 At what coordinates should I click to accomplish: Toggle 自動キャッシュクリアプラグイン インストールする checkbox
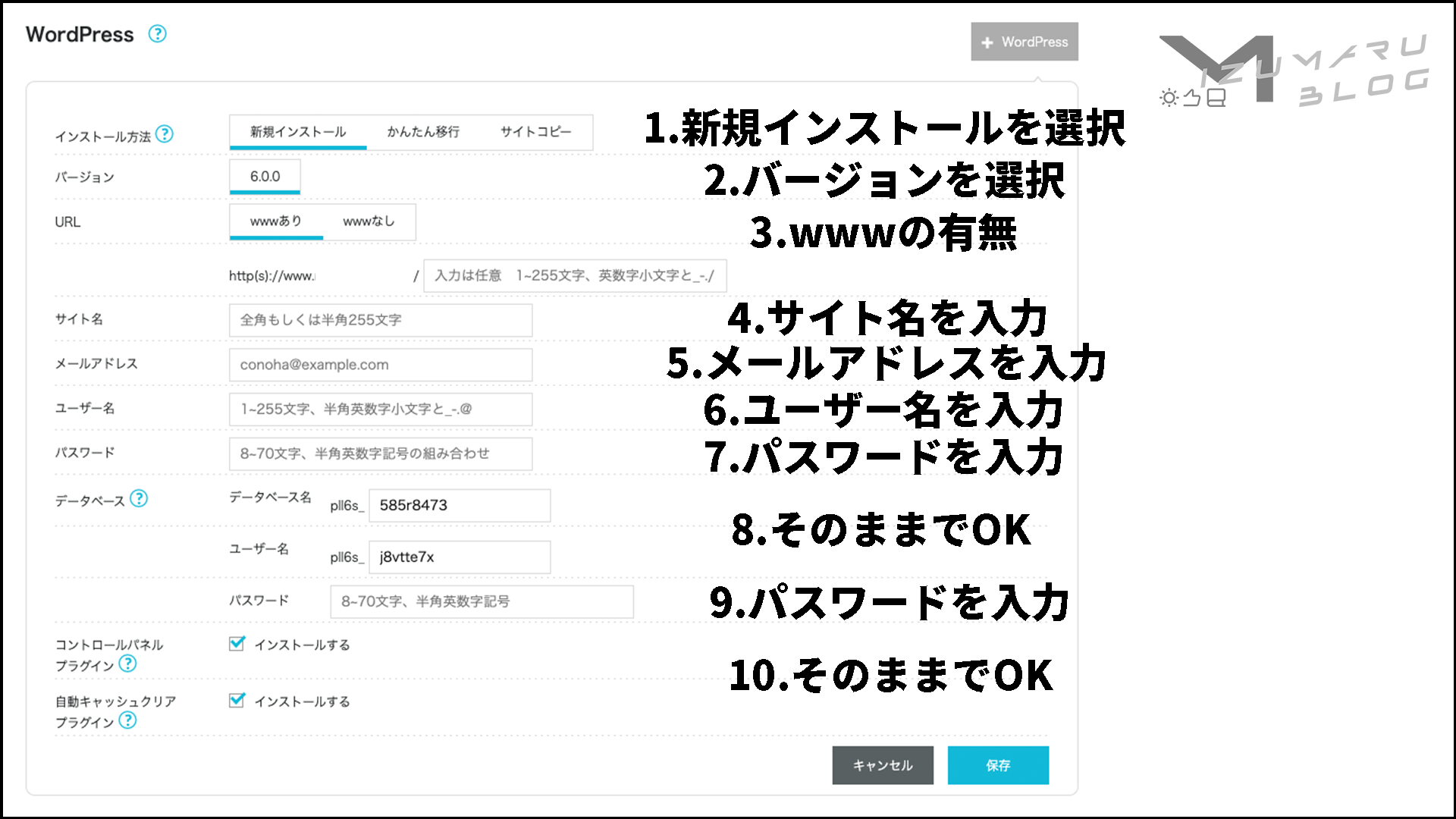(x=237, y=700)
